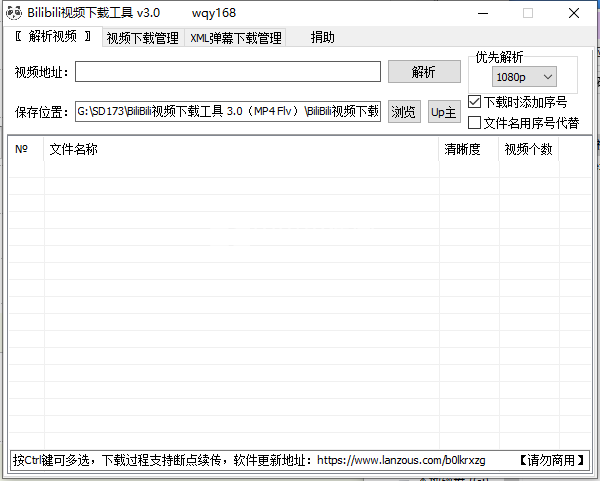Click the 清晰度 column header

[x=469, y=149]
